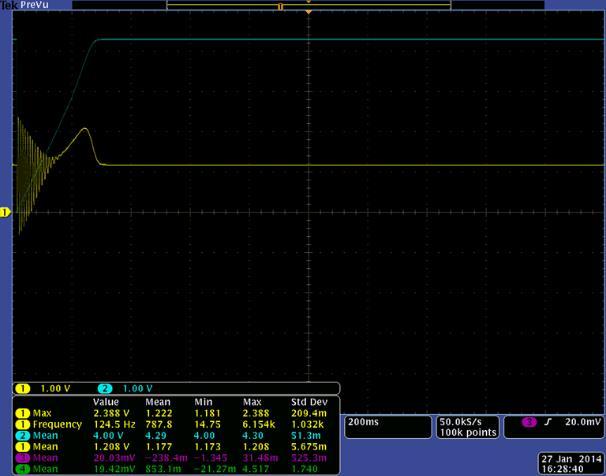Select the purple channel 3 Mean measurement label
The height and width of the screenshot is (476, 606).
(45, 458)
